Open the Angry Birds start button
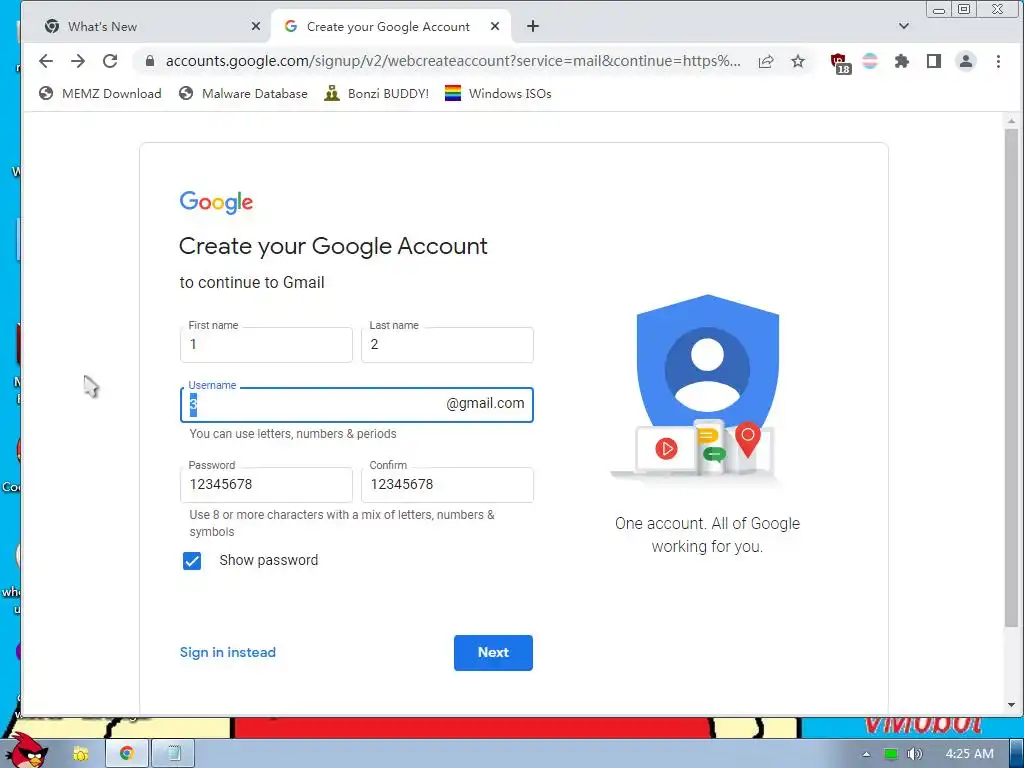1024x768 pixels. [x=27, y=751]
